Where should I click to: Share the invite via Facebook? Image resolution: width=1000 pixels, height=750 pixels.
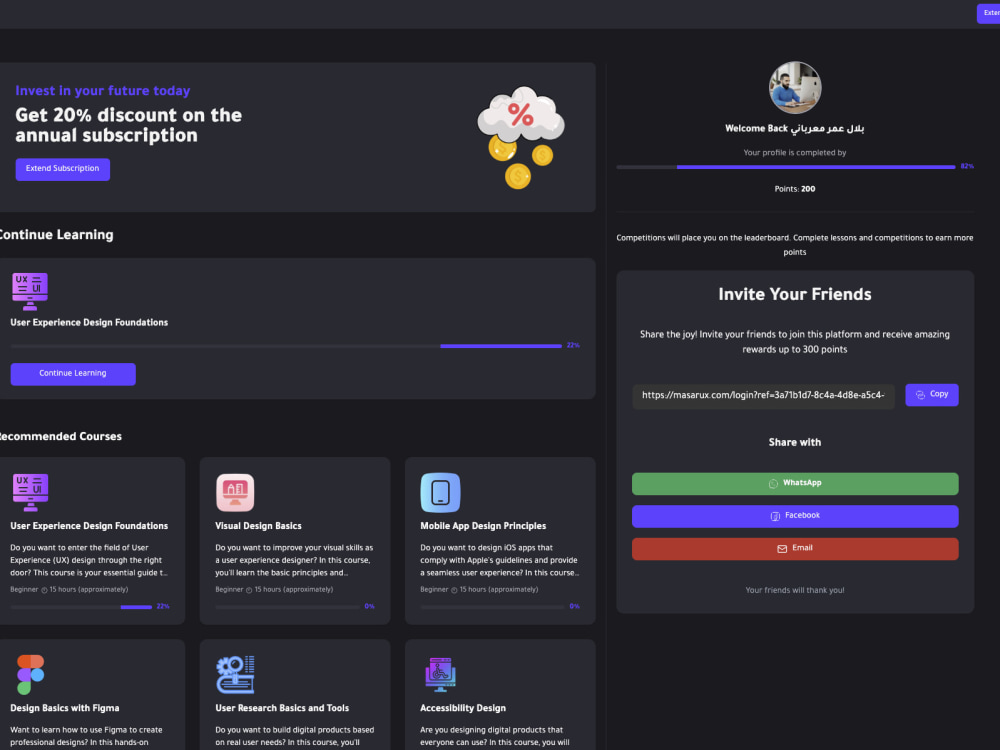(x=795, y=516)
